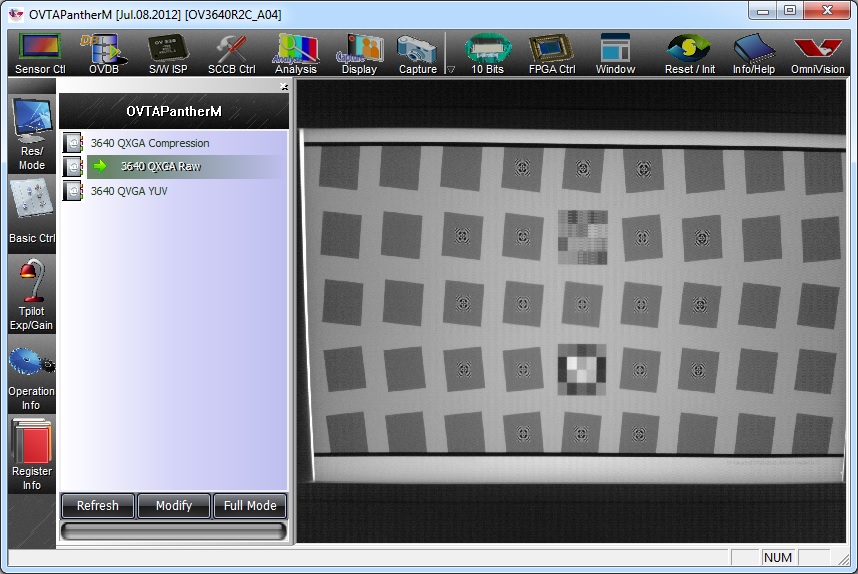Click the icon beside 3640 QXGA Raw
The image size is (858, 574).
point(73,166)
